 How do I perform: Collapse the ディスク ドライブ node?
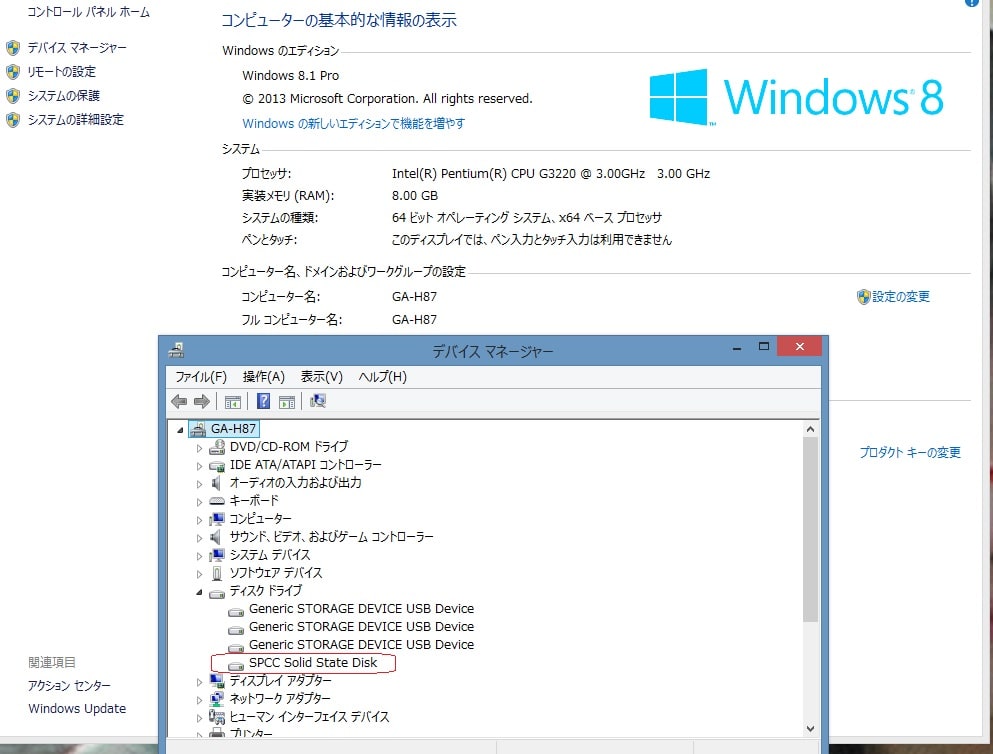point(199,593)
